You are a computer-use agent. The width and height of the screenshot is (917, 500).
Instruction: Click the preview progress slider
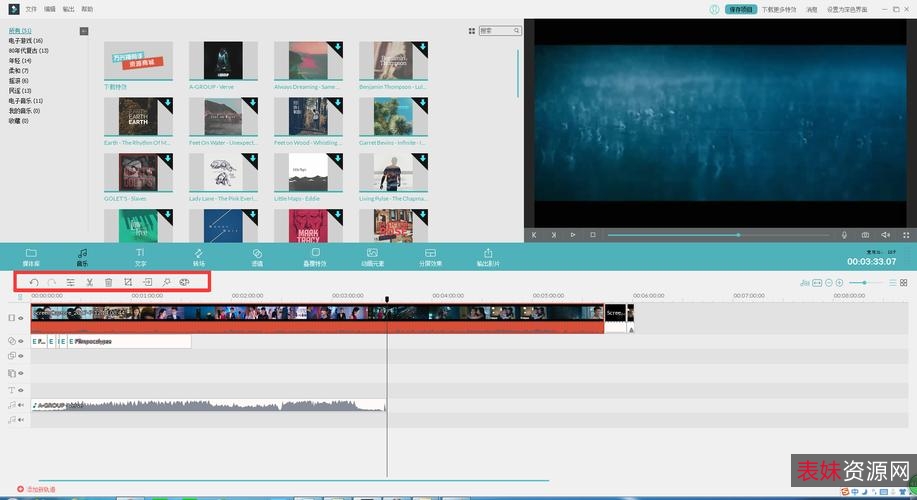tap(718, 235)
